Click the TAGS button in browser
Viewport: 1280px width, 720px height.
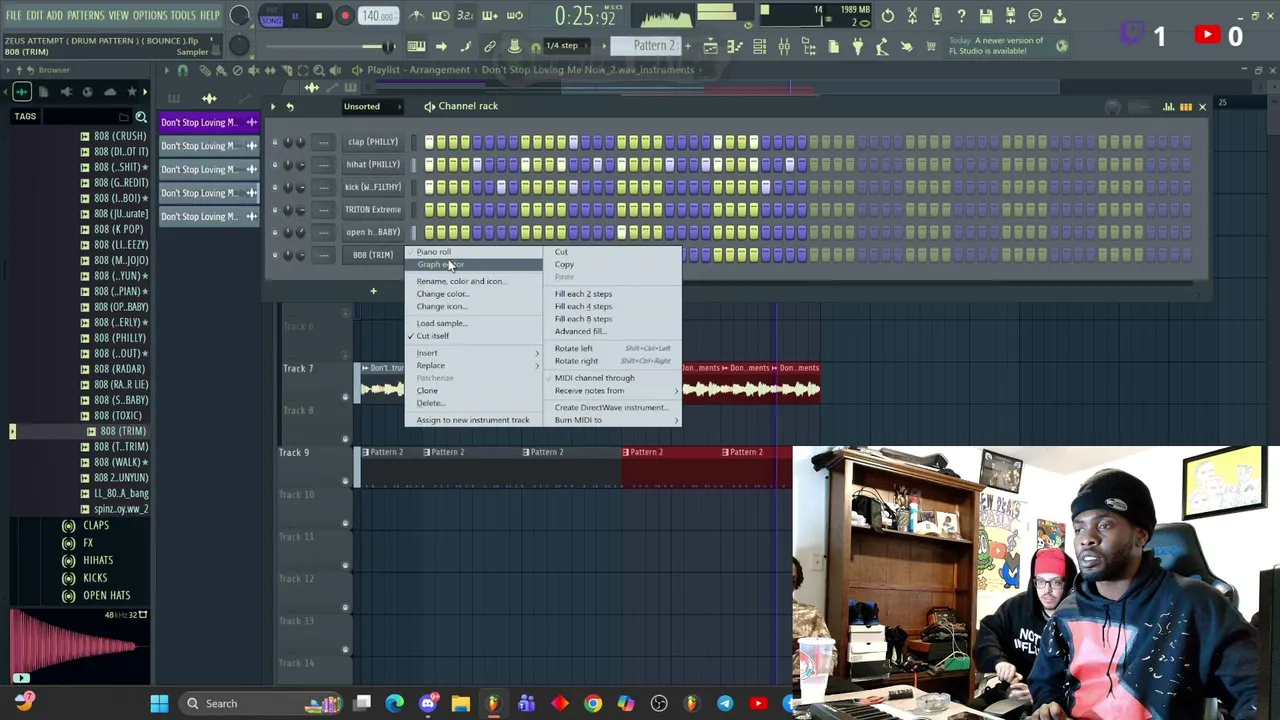point(25,117)
